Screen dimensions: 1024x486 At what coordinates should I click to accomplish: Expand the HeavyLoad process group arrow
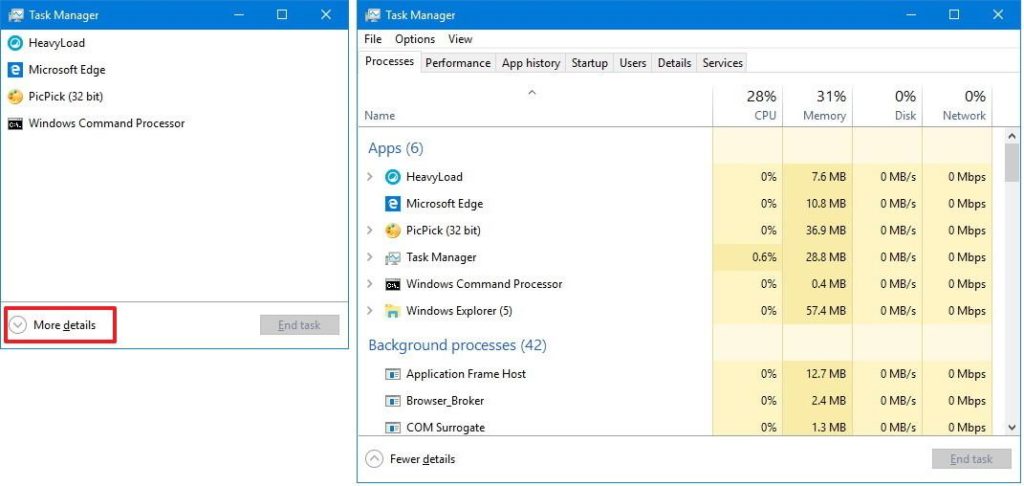pos(370,177)
